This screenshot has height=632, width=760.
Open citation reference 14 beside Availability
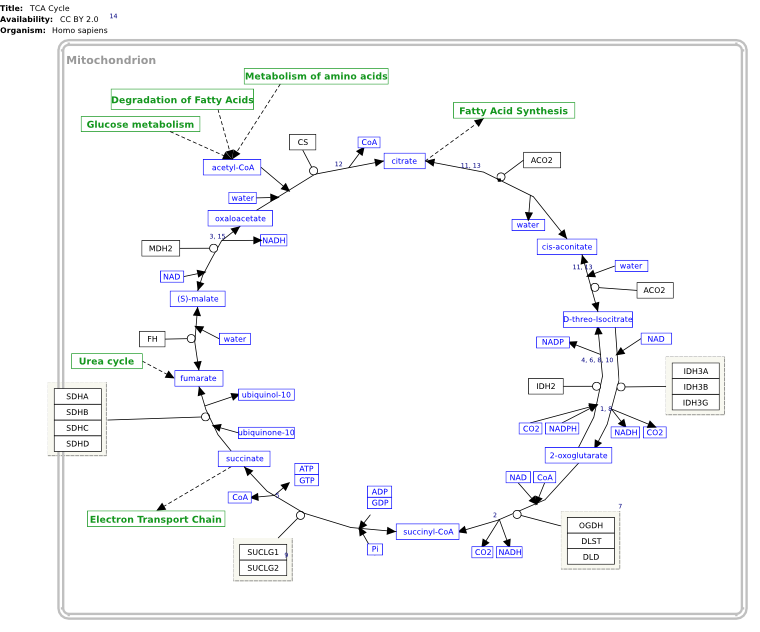113,16
